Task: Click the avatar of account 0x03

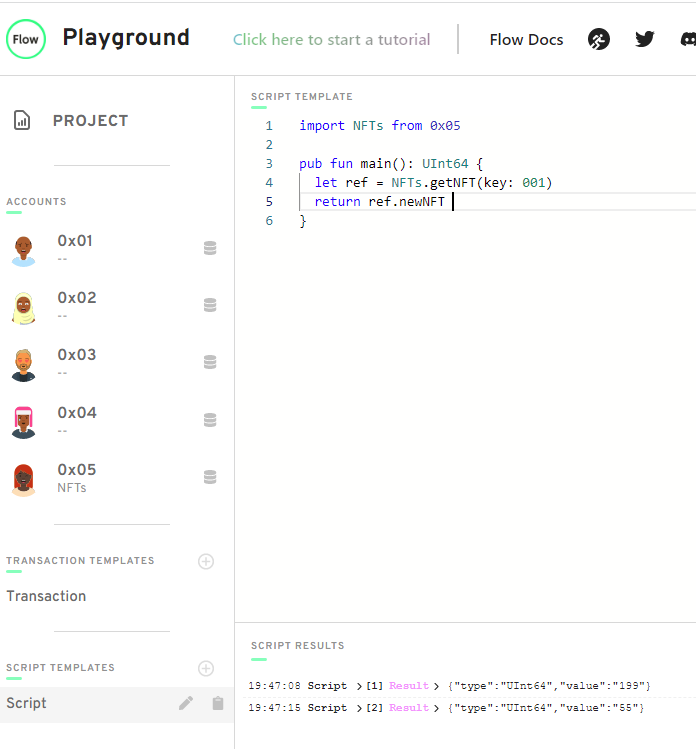Action: pos(23,365)
